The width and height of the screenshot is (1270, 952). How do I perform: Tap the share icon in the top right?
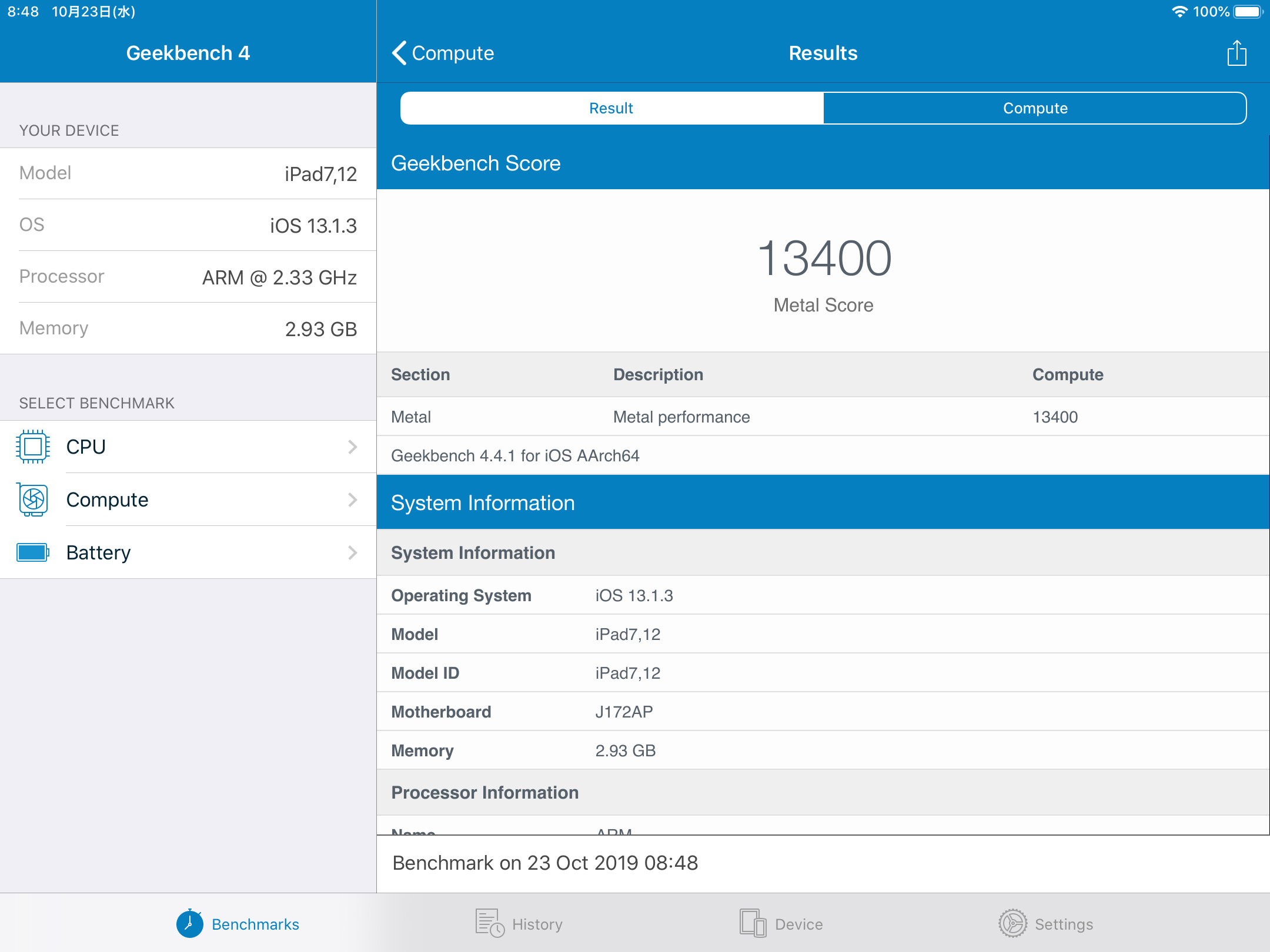coord(1236,53)
